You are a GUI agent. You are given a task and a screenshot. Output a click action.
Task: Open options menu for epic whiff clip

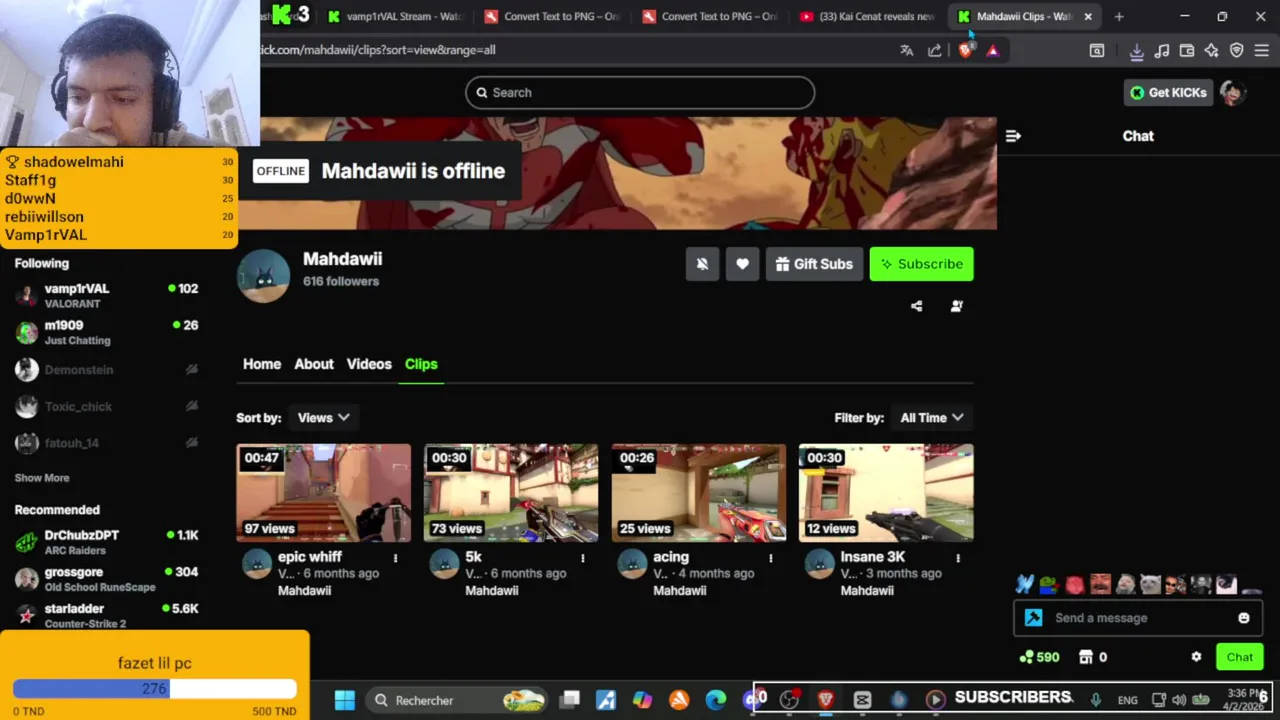pyautogui.click(x=396, y=558)
